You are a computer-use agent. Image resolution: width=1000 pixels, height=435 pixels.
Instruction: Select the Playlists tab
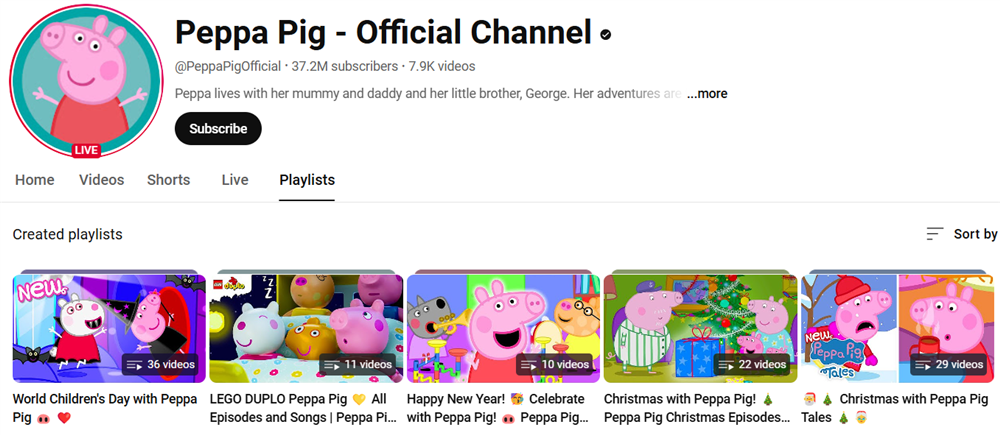(x=307, y=180)
